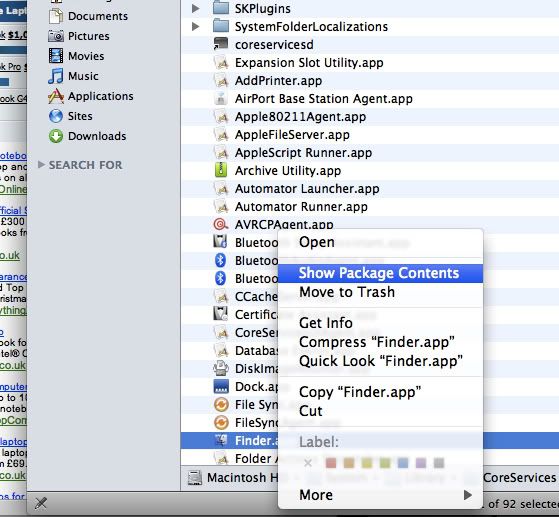Image resolution: width=559 pixels, height=517 pixels.
Task: Open the Movies film strip icon
Action: 56,56
